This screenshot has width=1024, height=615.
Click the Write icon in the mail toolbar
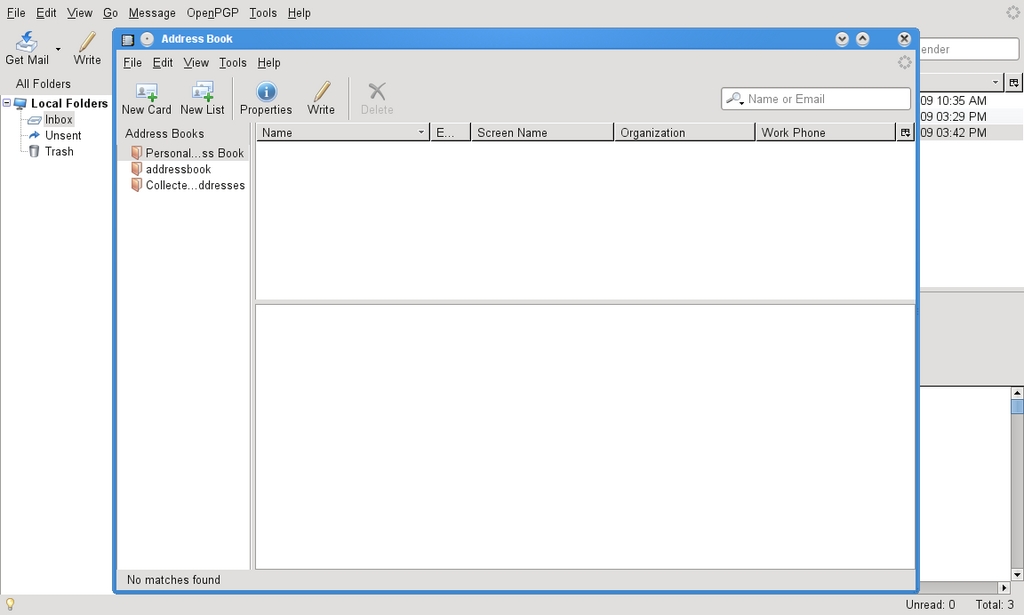(x=86, y=47)
